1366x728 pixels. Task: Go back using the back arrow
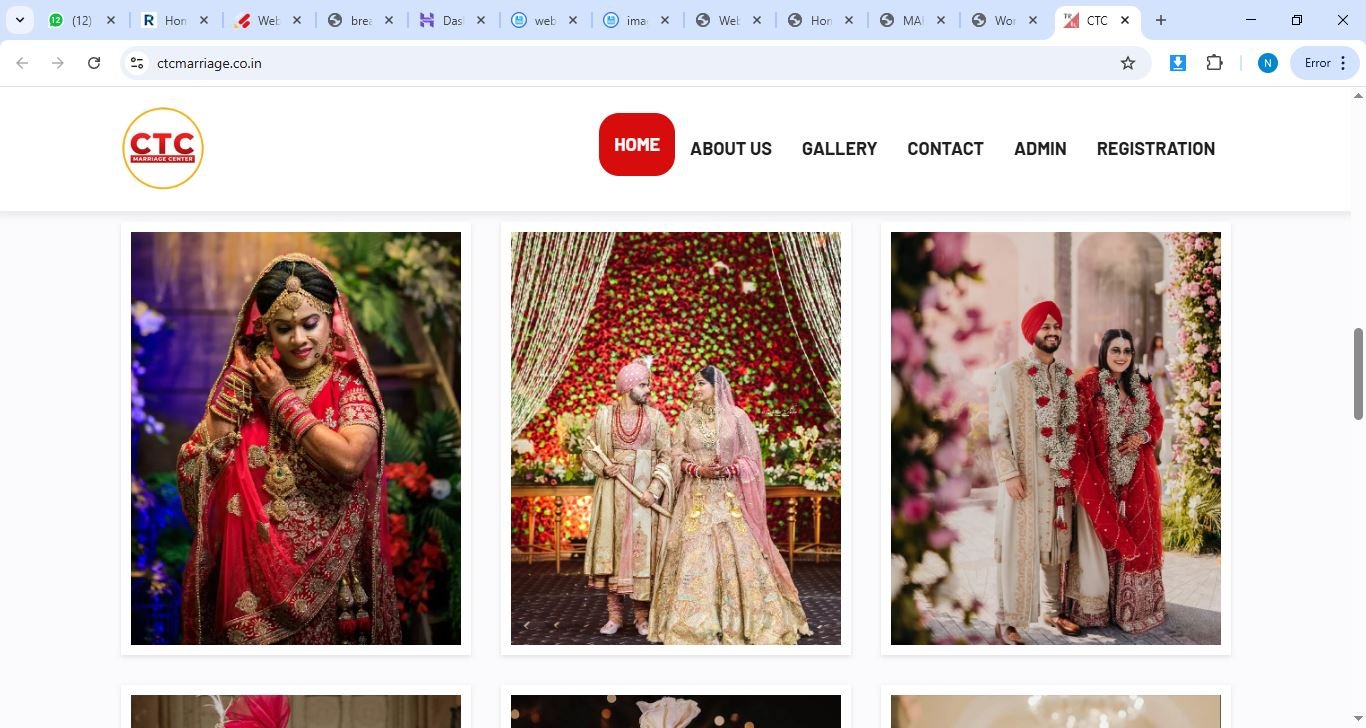tap(22, 63)
